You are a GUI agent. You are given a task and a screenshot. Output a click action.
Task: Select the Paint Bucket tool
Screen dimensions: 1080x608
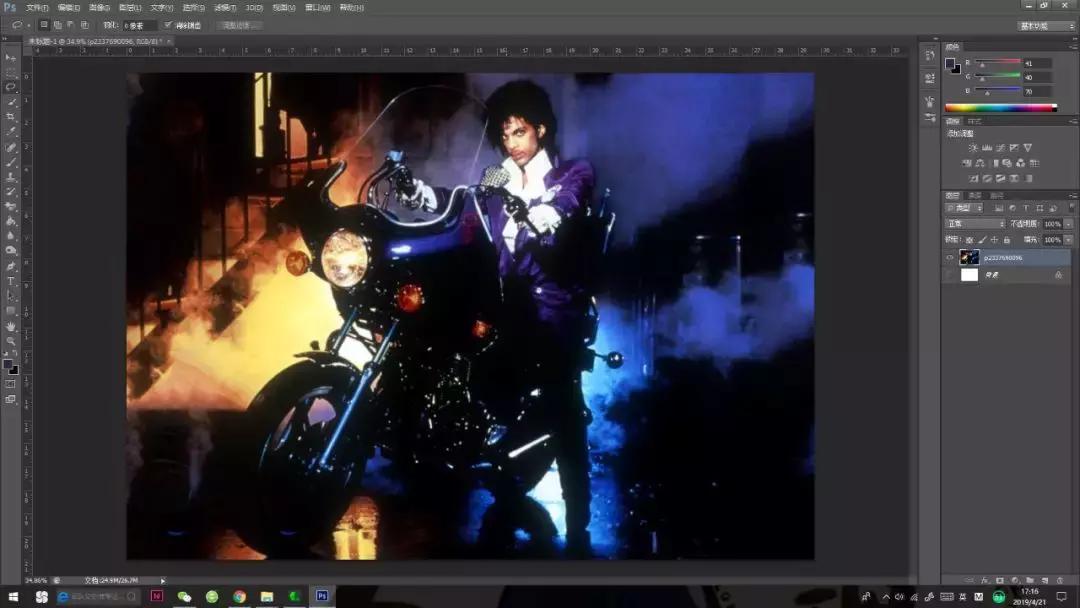coord(10,221)
